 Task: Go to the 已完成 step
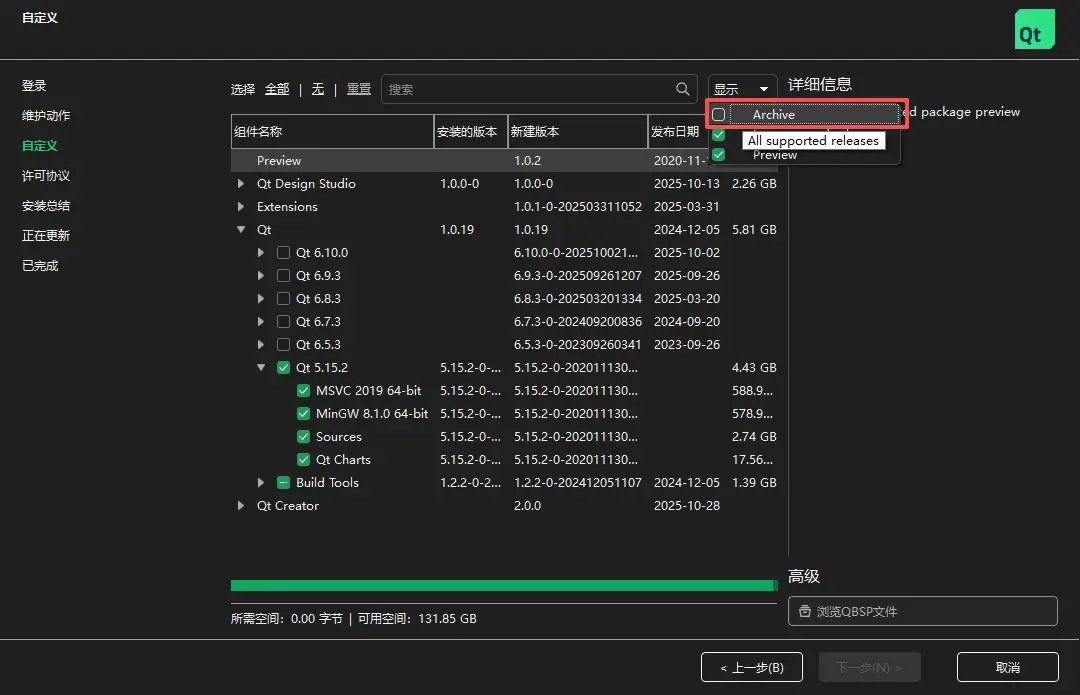coord(39,265)
